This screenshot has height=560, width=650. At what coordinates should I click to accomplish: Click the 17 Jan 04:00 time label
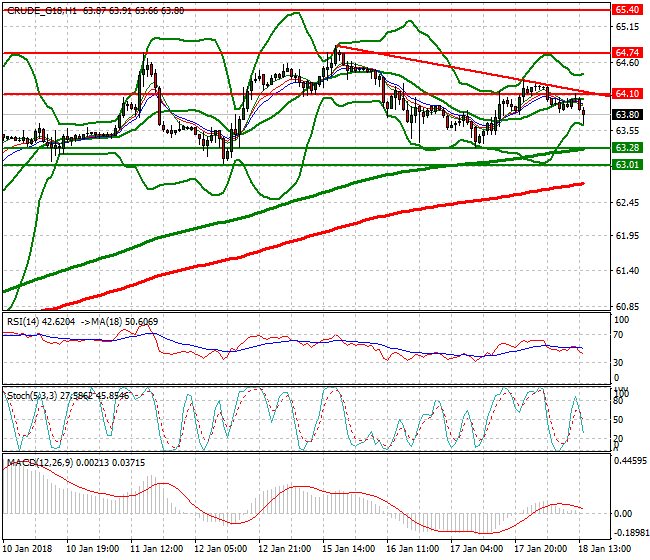pyautogui.click(x=477, y=549)
